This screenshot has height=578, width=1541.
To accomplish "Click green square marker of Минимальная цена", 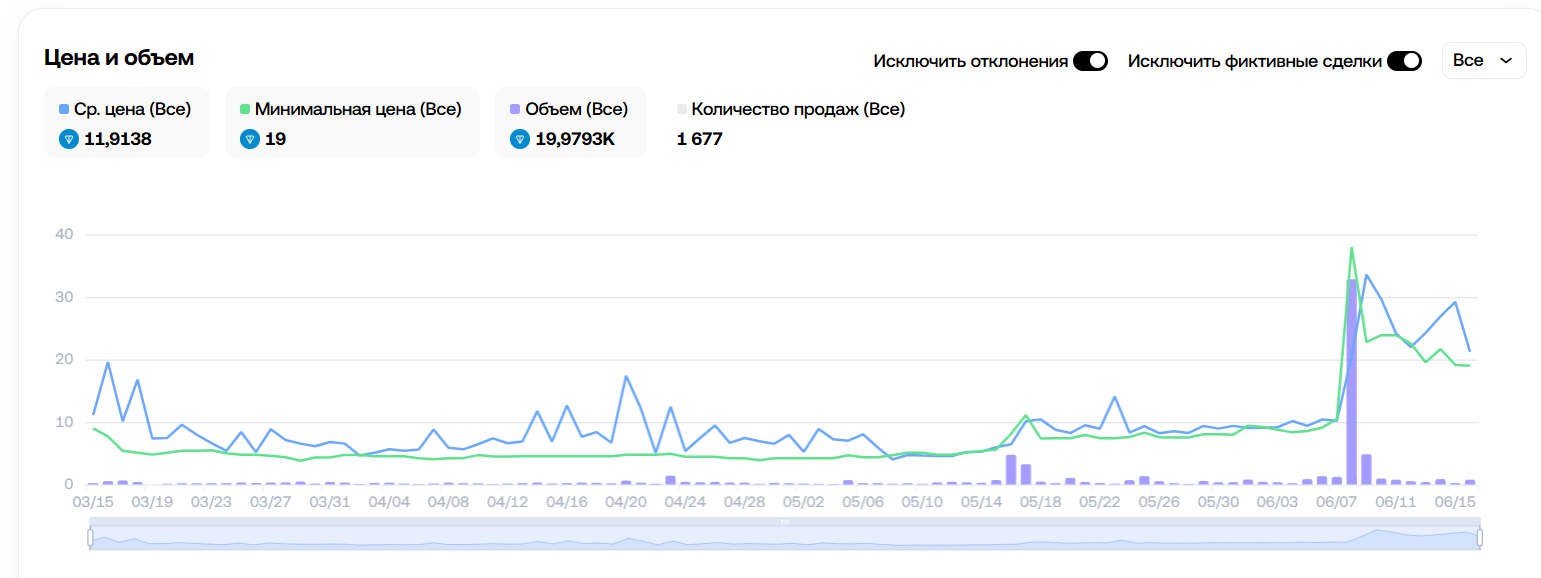I will pos(246,109).
